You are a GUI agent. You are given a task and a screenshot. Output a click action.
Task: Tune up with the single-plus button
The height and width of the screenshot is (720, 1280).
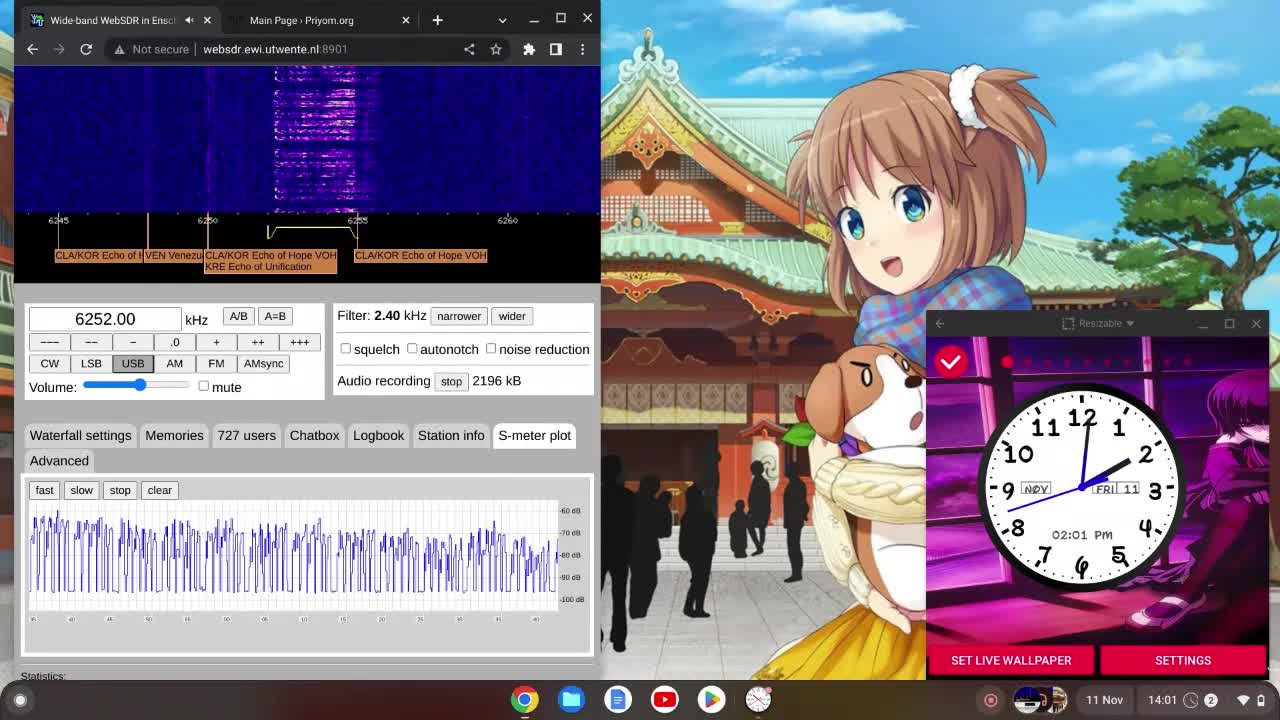216,342
